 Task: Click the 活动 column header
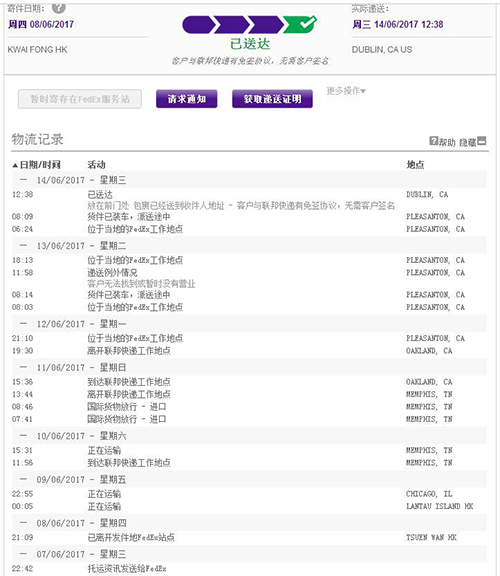[96, 165]
